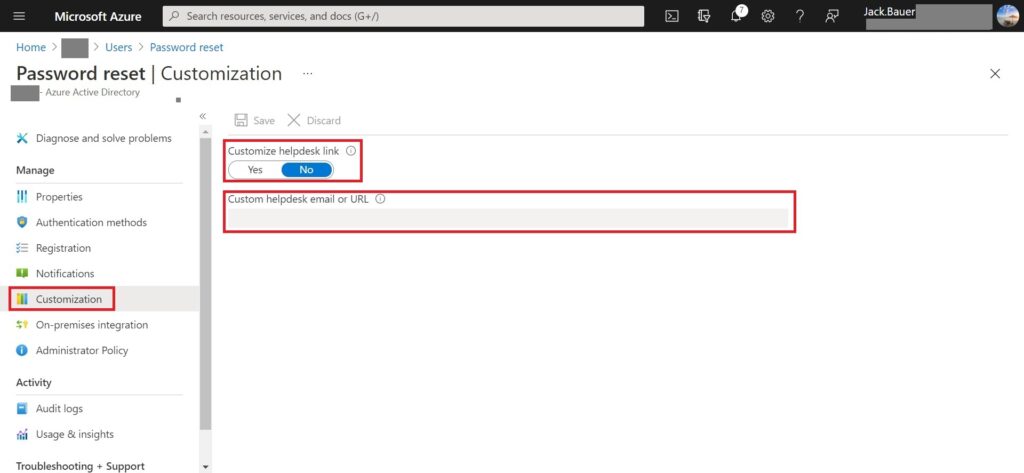The image size is (1024, 473).
Task: Open Authentication methods menu item
Action: pyautogui.click(x=91, y=222)
